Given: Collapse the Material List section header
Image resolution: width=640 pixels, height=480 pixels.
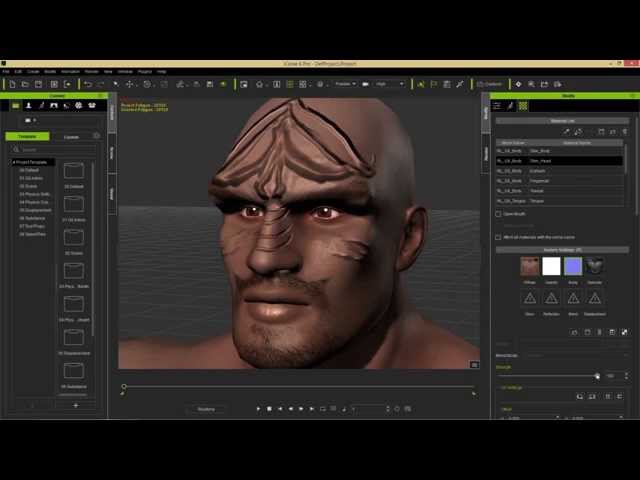Looking at the screenshot, I should [562, 121].
